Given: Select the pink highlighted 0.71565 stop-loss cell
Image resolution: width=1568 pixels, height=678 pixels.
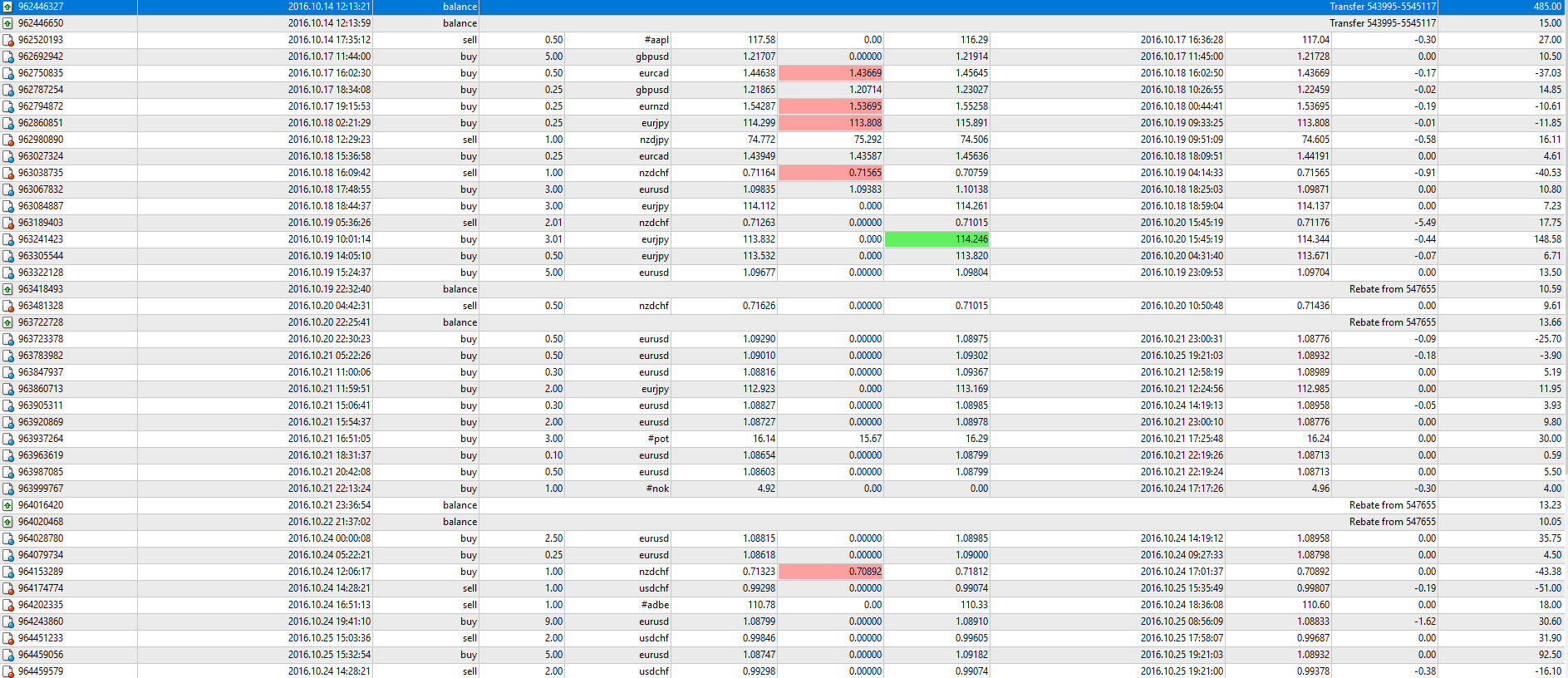Looking at the screenshot, I should click(x=831, y=173).
